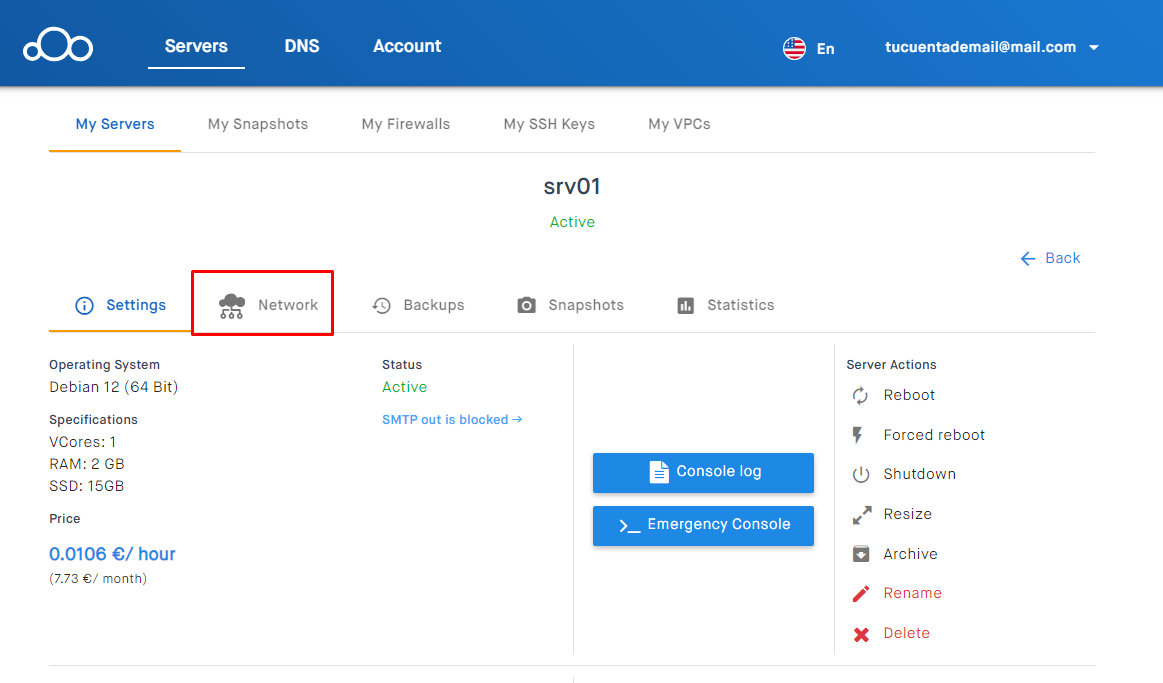
Task: Click the red Rename pencil icon
Action: click(860, 594)
